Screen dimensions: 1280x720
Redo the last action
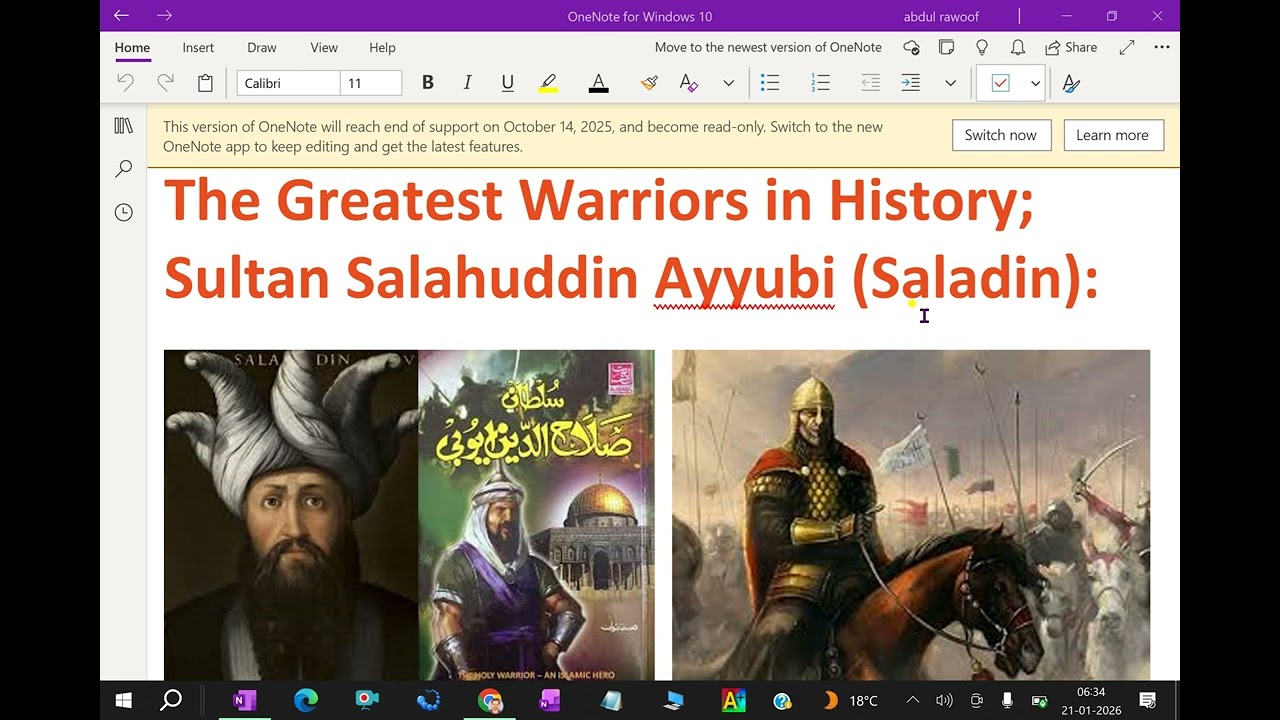[165, 83]
